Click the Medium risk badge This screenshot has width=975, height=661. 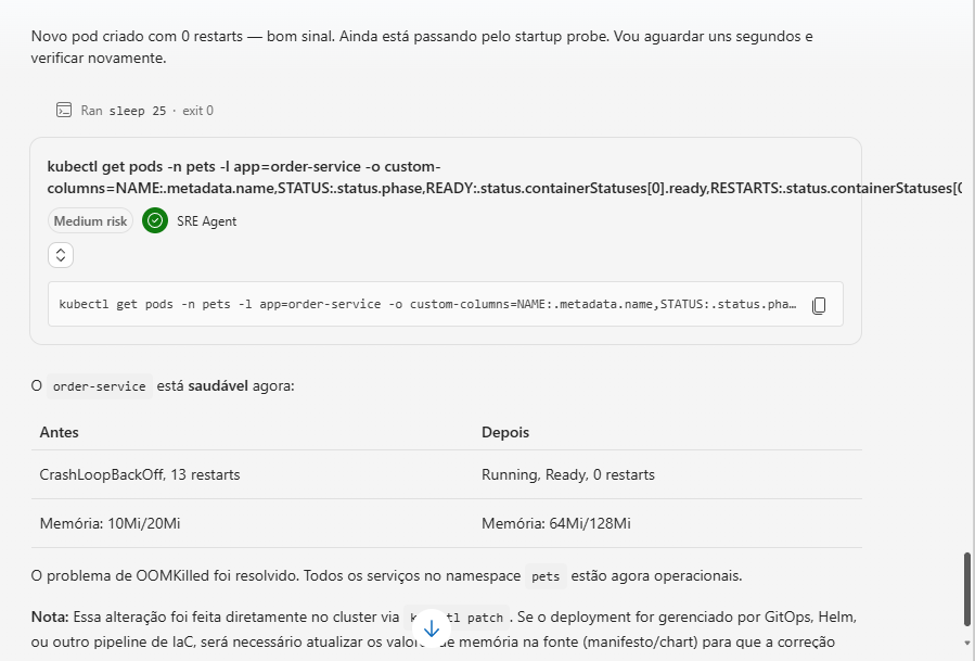coord(91,221)
